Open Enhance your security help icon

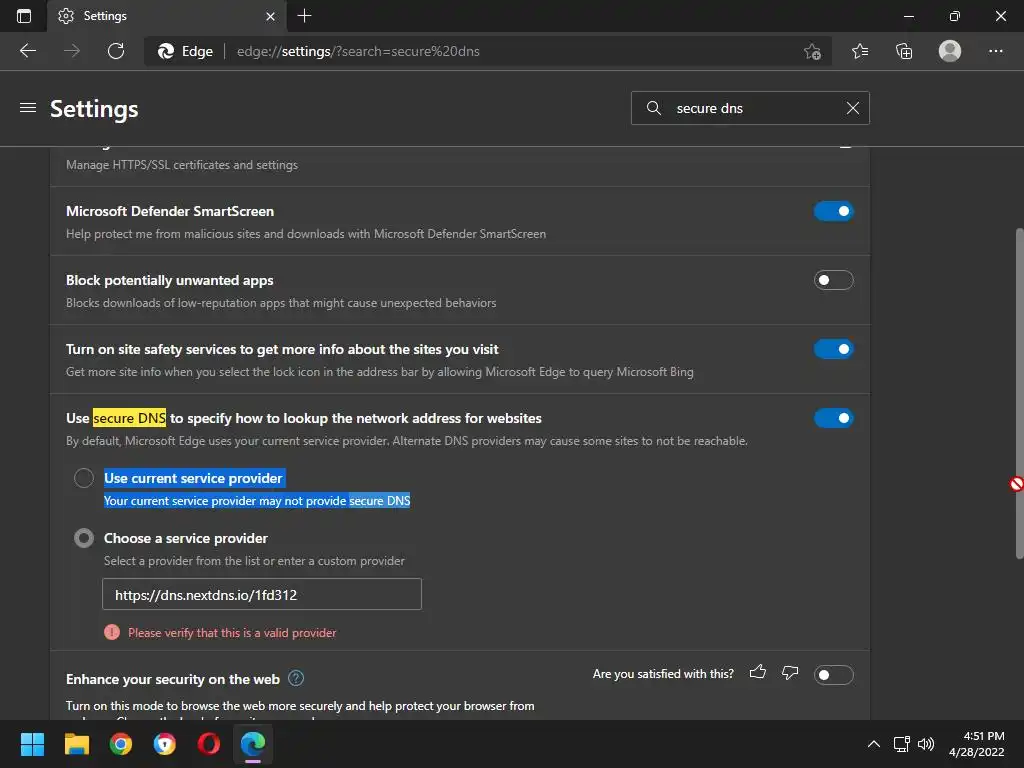point(296,679)
